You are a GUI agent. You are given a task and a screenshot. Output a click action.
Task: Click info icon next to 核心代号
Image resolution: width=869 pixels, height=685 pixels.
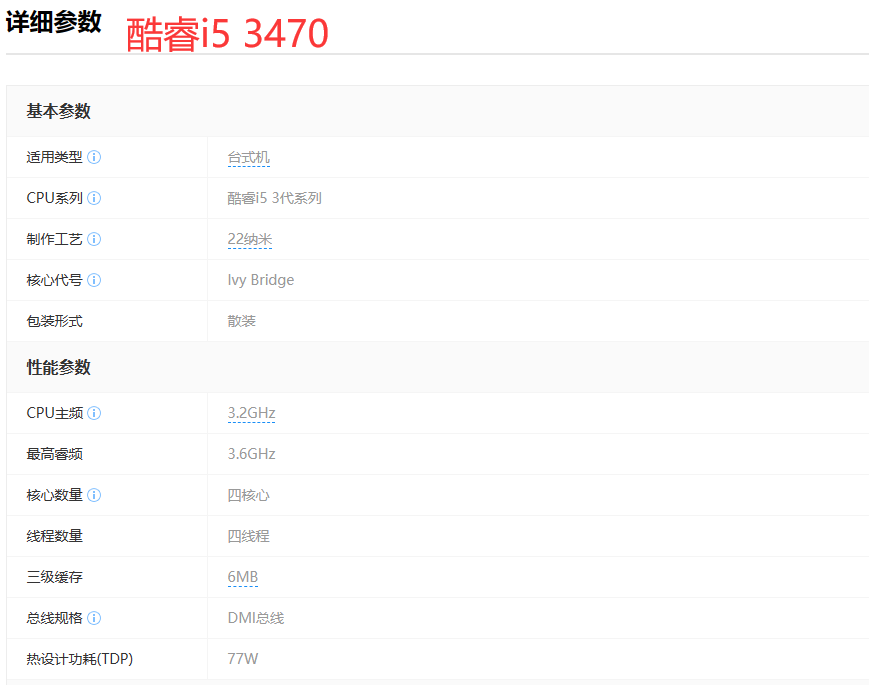pyautogui.click(x=94, y=280)
